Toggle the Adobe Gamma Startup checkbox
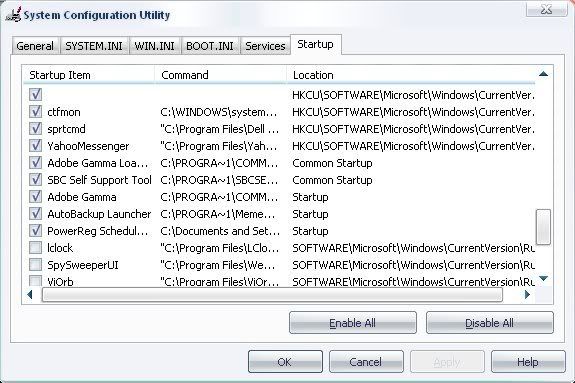Viewport: 575px width, 383px height. tap(35, 197)
